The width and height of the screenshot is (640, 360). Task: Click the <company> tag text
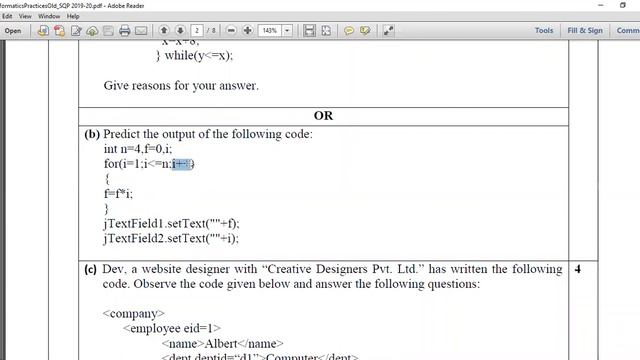(133, 313)
